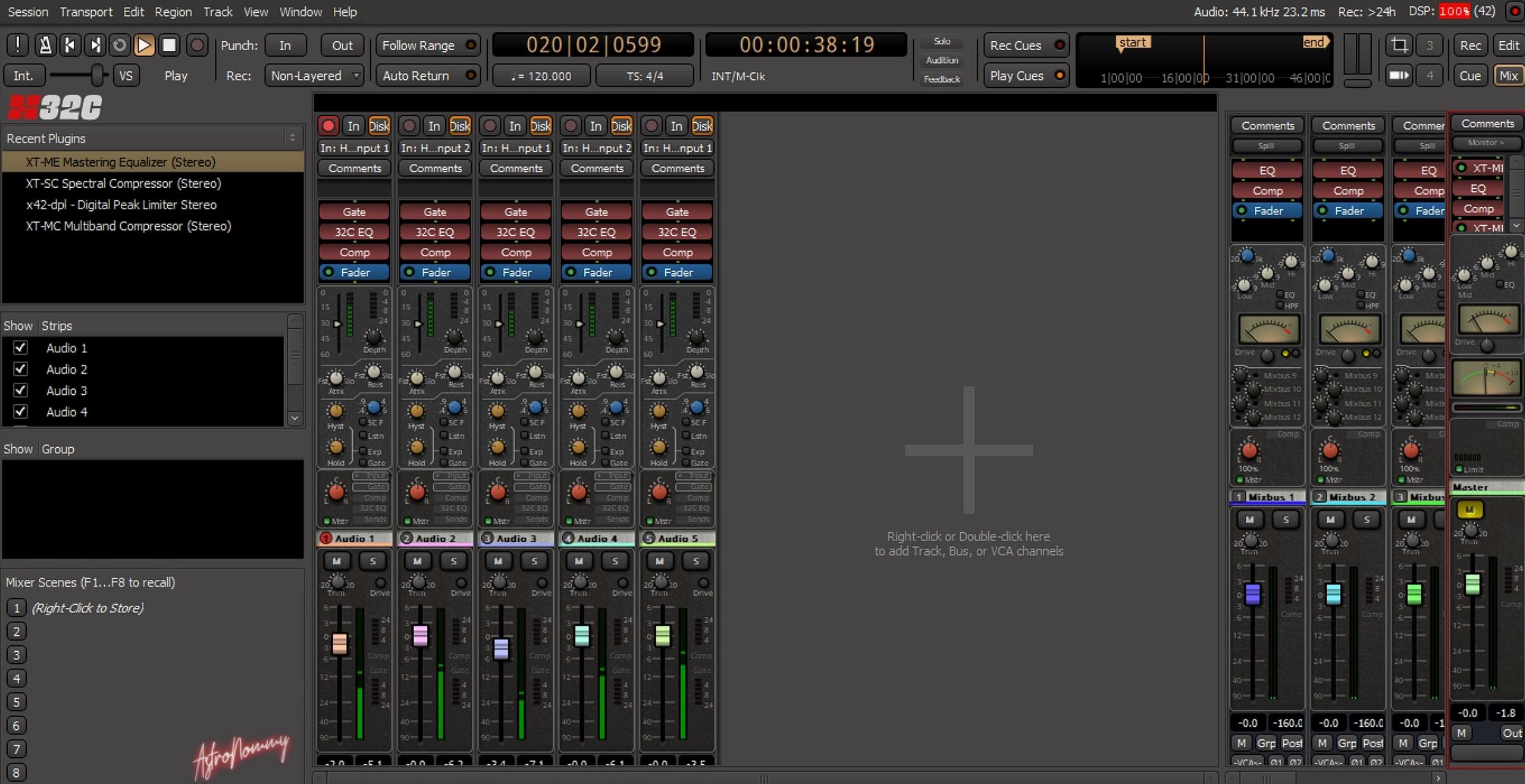Open the Non-Layered record mode dropdown
The height and width of the screenshot is (784, 1525).
[314, 76]
